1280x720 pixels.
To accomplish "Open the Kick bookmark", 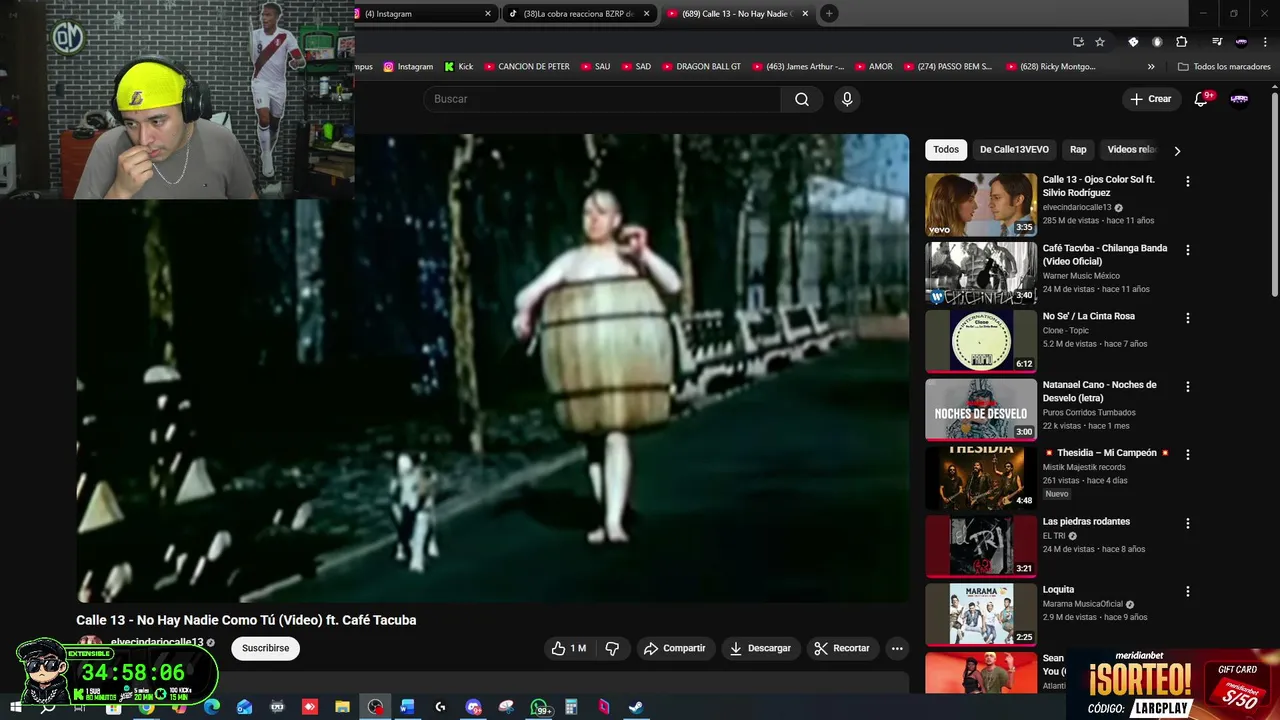I will (459, 67).
